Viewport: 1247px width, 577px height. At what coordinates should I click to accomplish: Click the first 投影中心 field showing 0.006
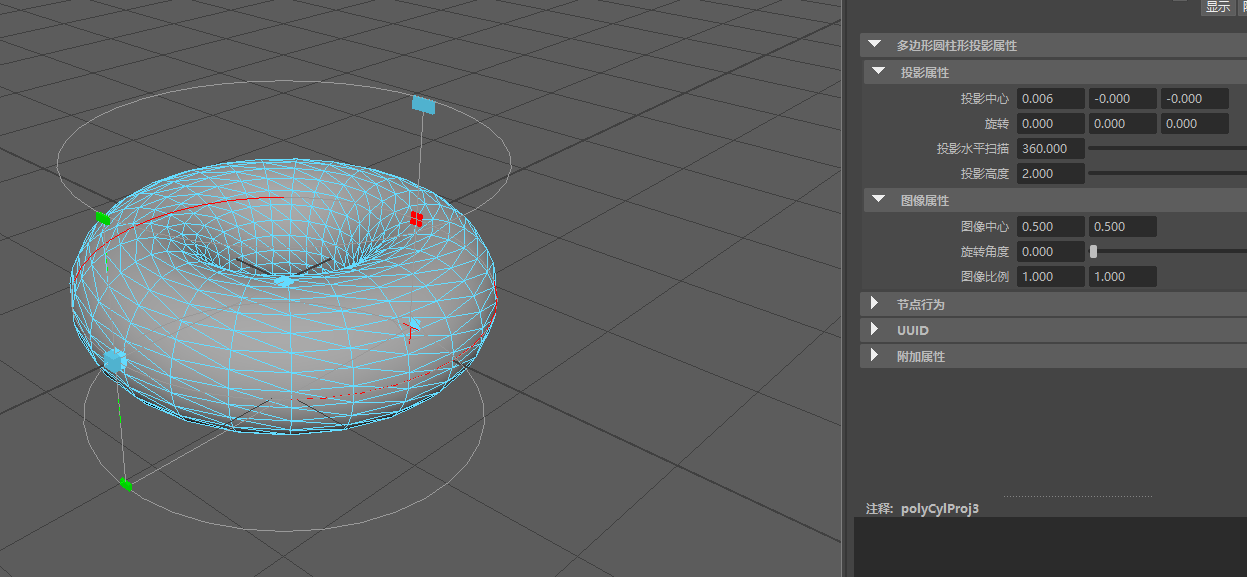click(x=1051, y=98)
